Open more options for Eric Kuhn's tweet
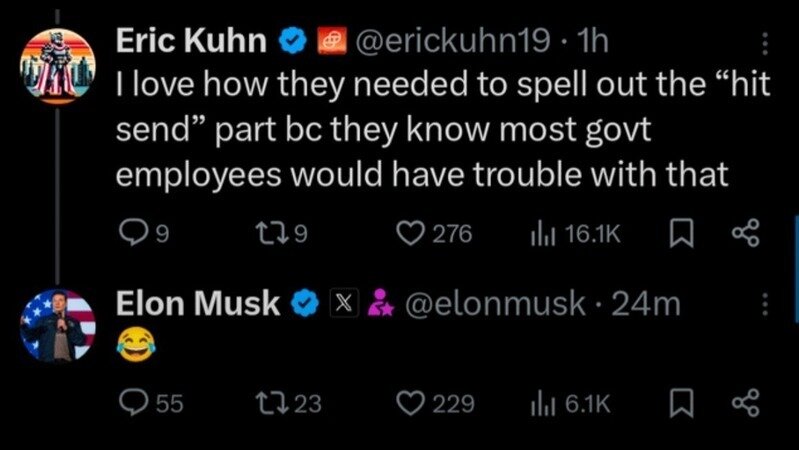 [765, 45]
